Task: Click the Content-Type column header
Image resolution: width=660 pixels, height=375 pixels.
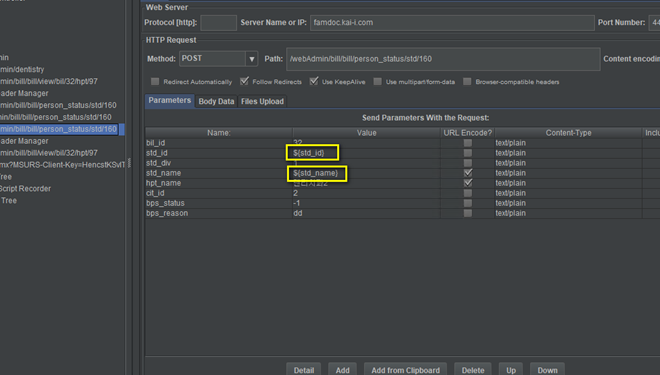Action: coord(568,133)
